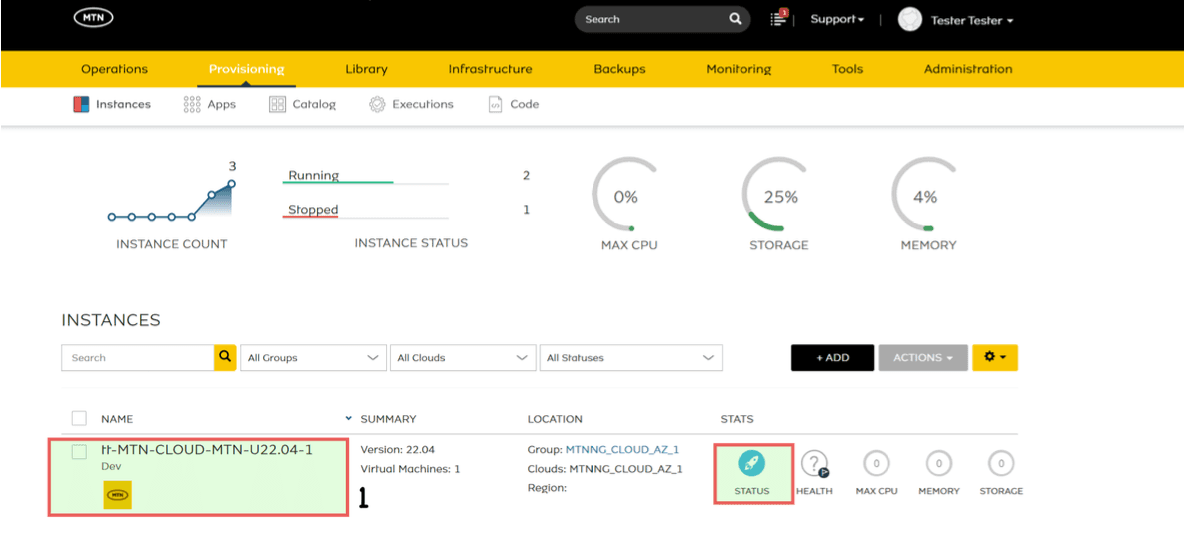Screen dimensions: 1186x551
Task: Click the STORAGE stat circle in row
Action: point(1001,463)
